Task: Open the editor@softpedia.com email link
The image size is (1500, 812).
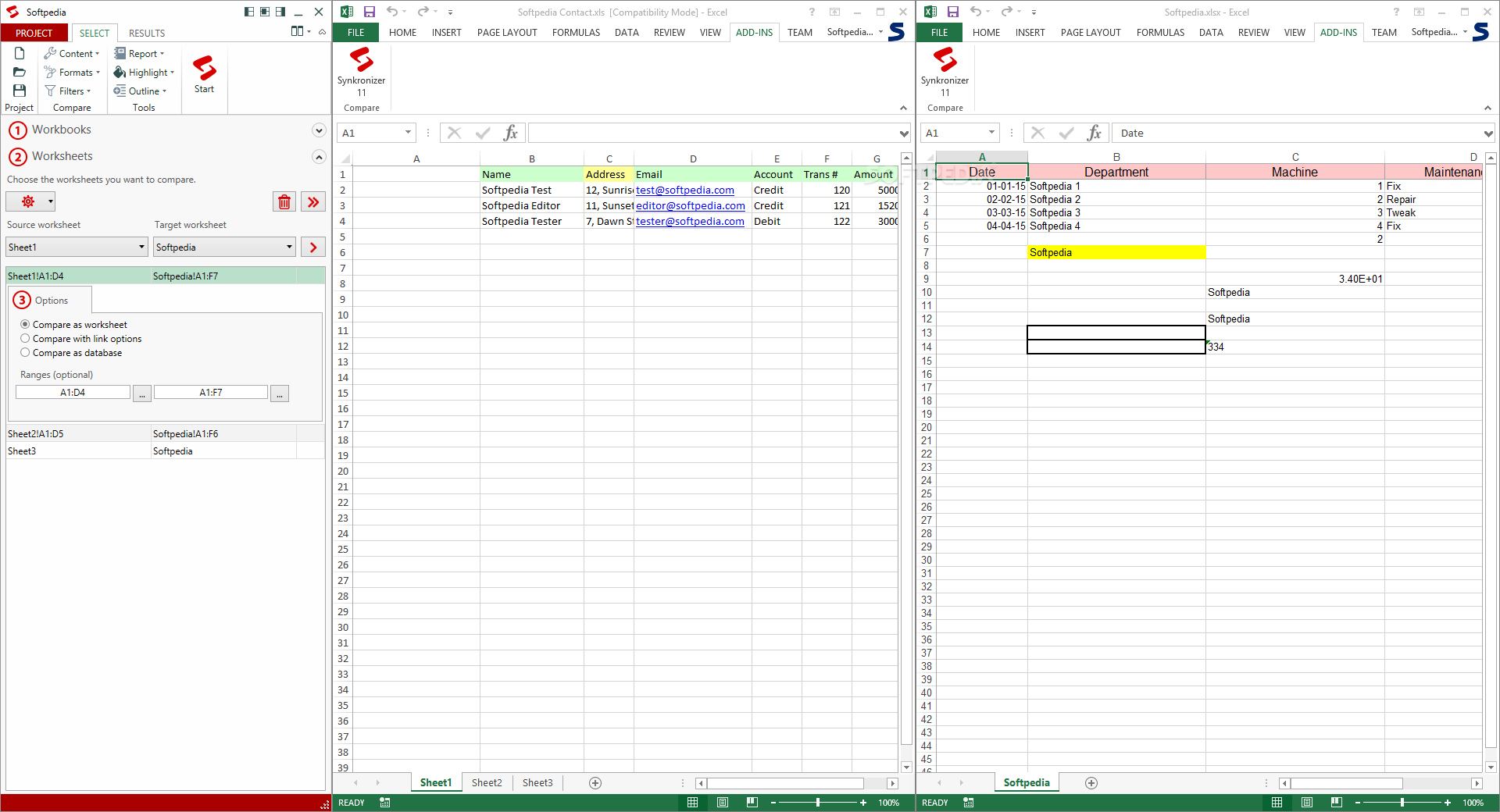Action: (691, 205)
